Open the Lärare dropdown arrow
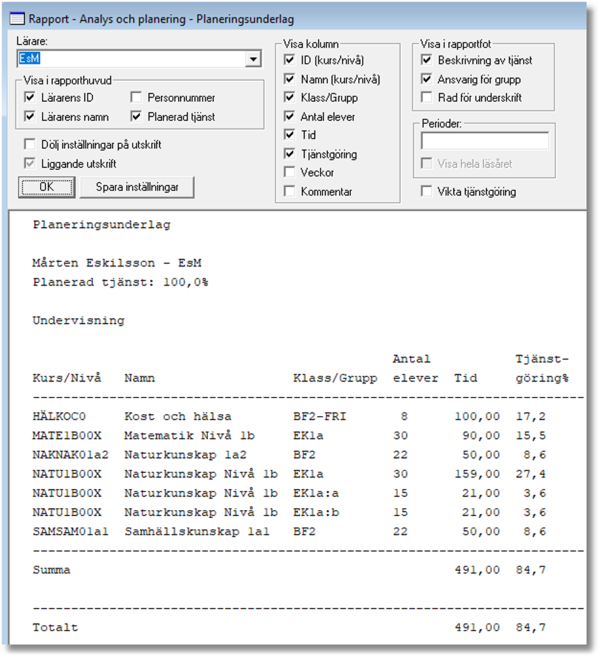600x658 pixels. point(252,60)
